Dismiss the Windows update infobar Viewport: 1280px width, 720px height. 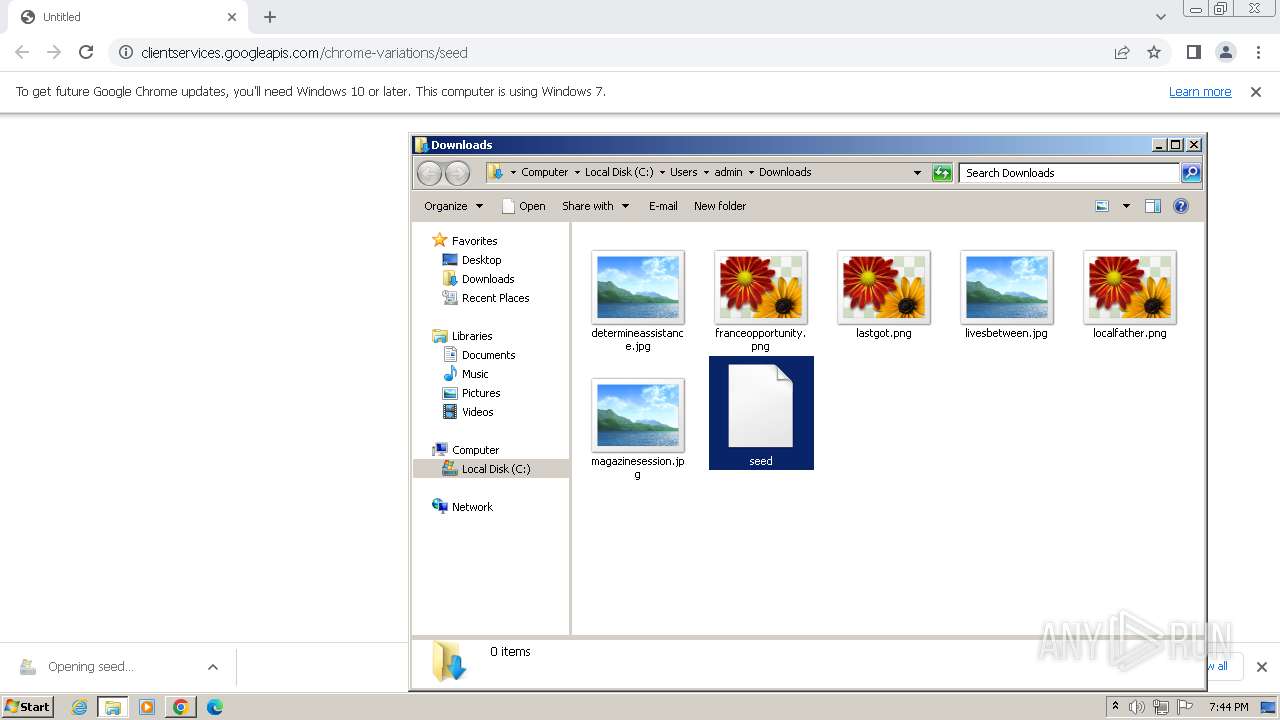pos(1256,91)
